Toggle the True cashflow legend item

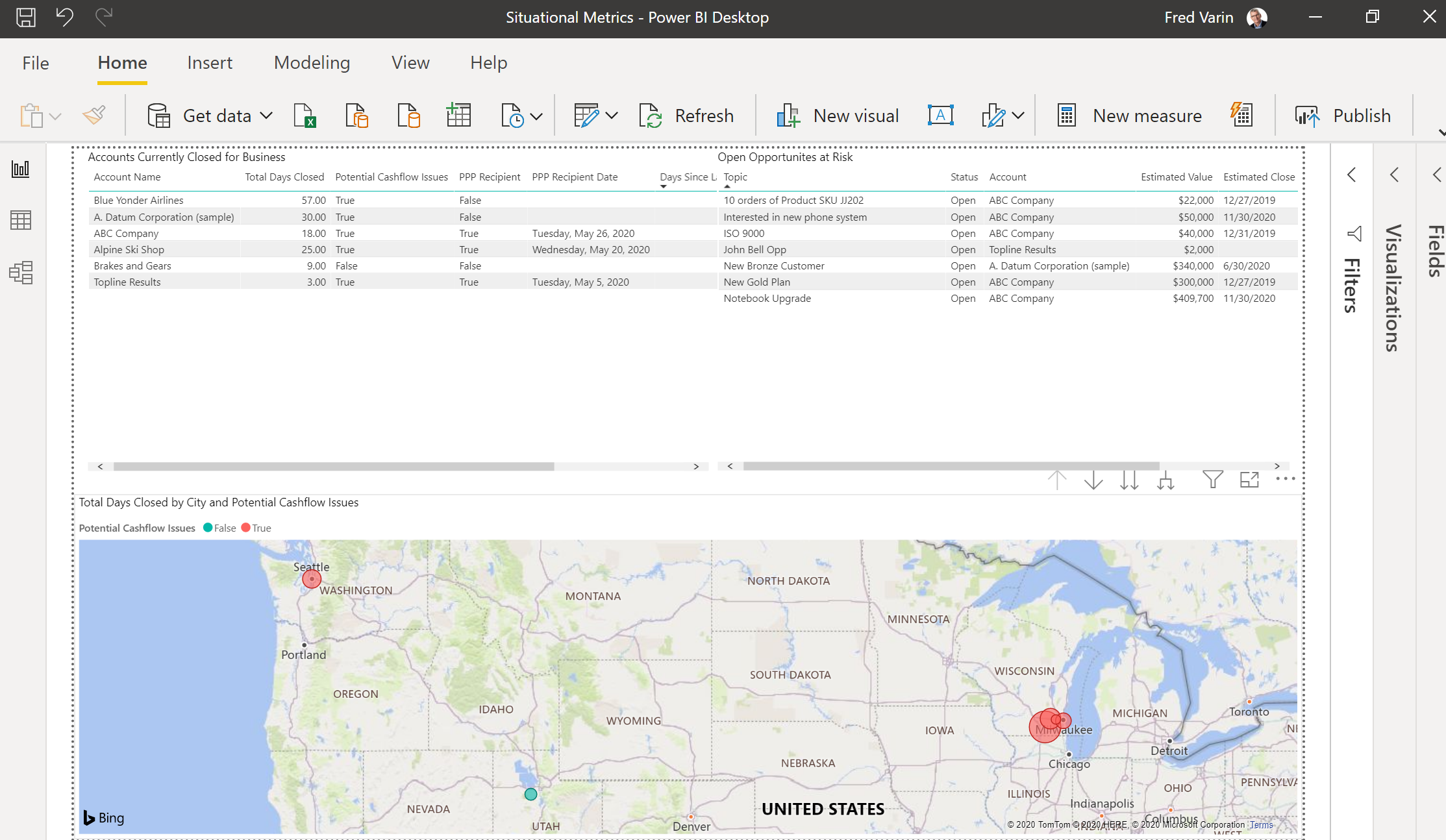[x=256, y=528]
